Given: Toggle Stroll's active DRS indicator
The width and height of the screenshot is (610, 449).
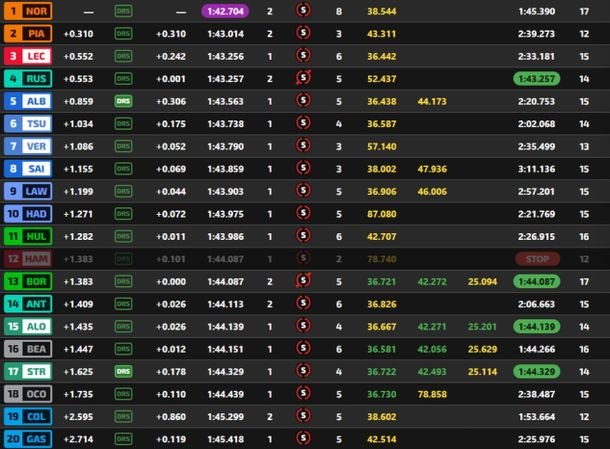Looking at the screenshot, I should [123, 371].
